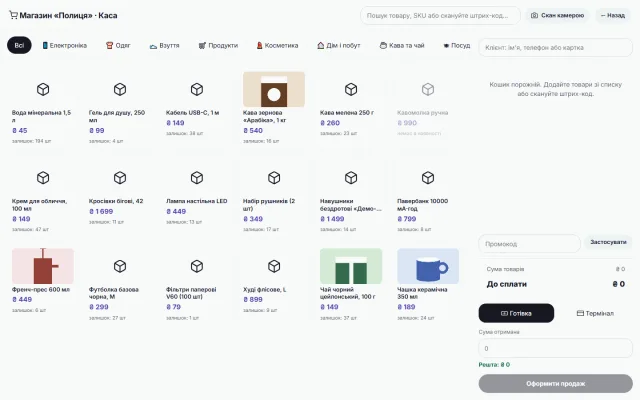Image resolution: width=640 pixels, height=400 pixels.
Task: Open Скан камерою scanner
Action: click(557, 16)
